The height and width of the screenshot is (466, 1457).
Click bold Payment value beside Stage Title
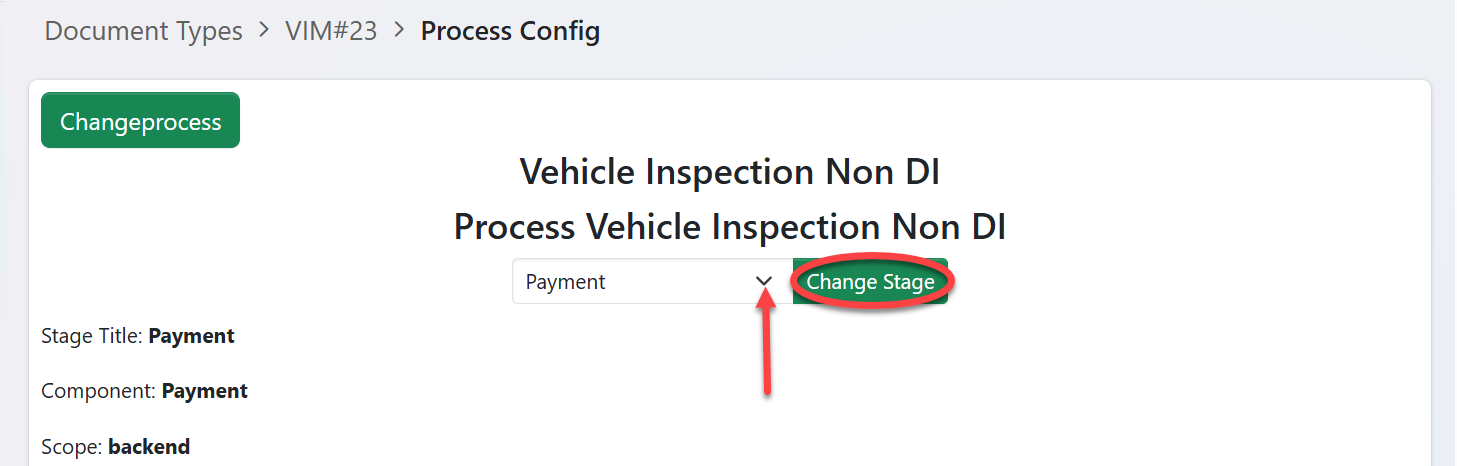[x=191, y=336]
